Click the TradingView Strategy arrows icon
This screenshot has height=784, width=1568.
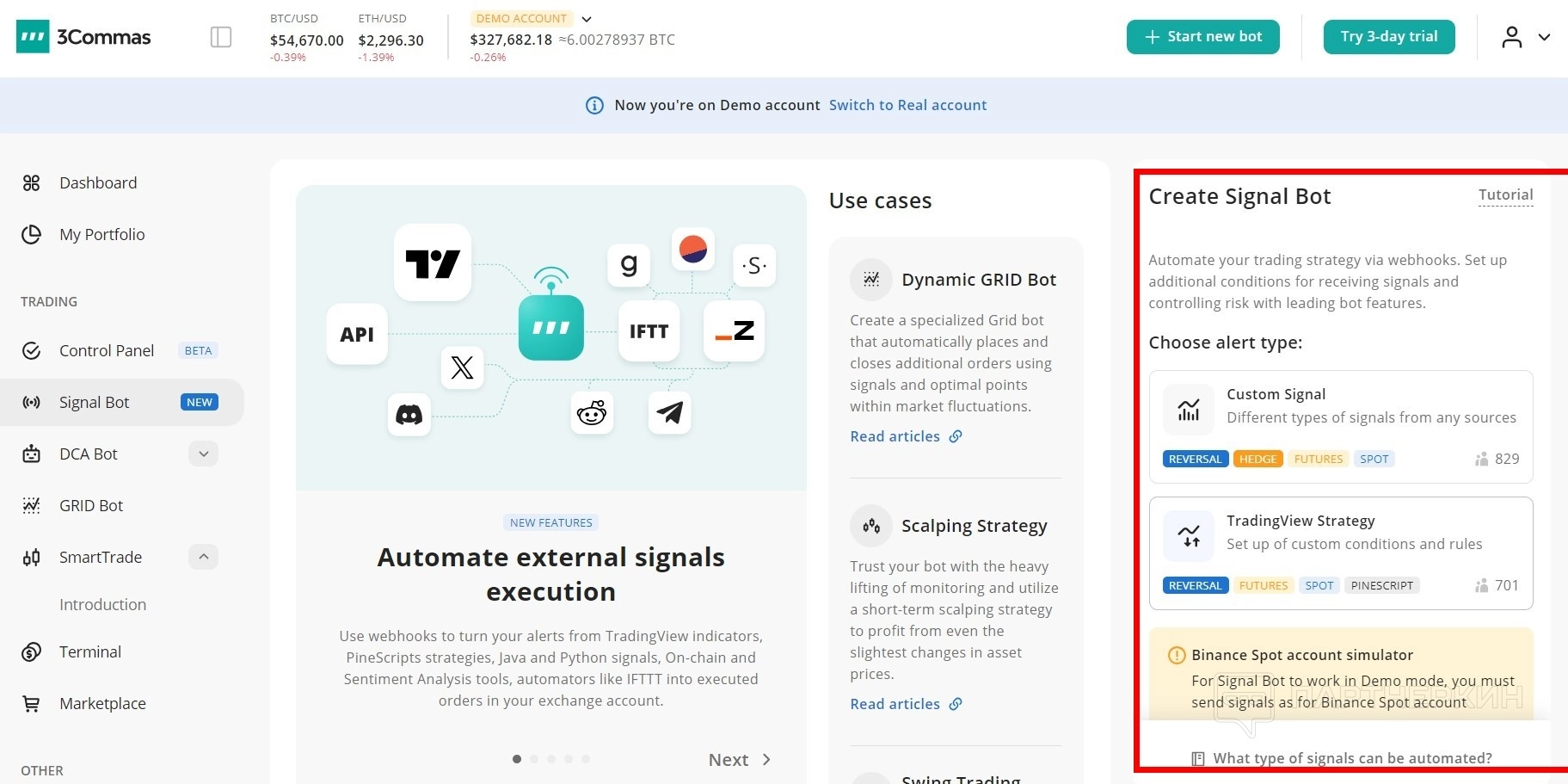[x=1189, y=535]
